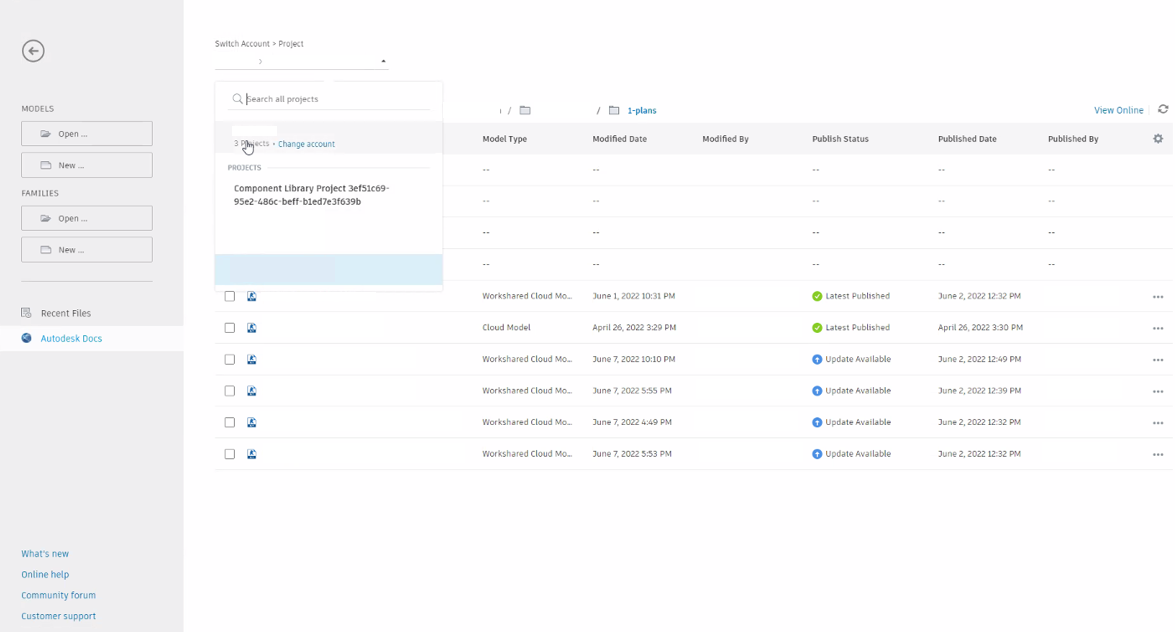Click the Search all projects field
The height and width of the screenshot is (632, 1175).
[335, 99]
